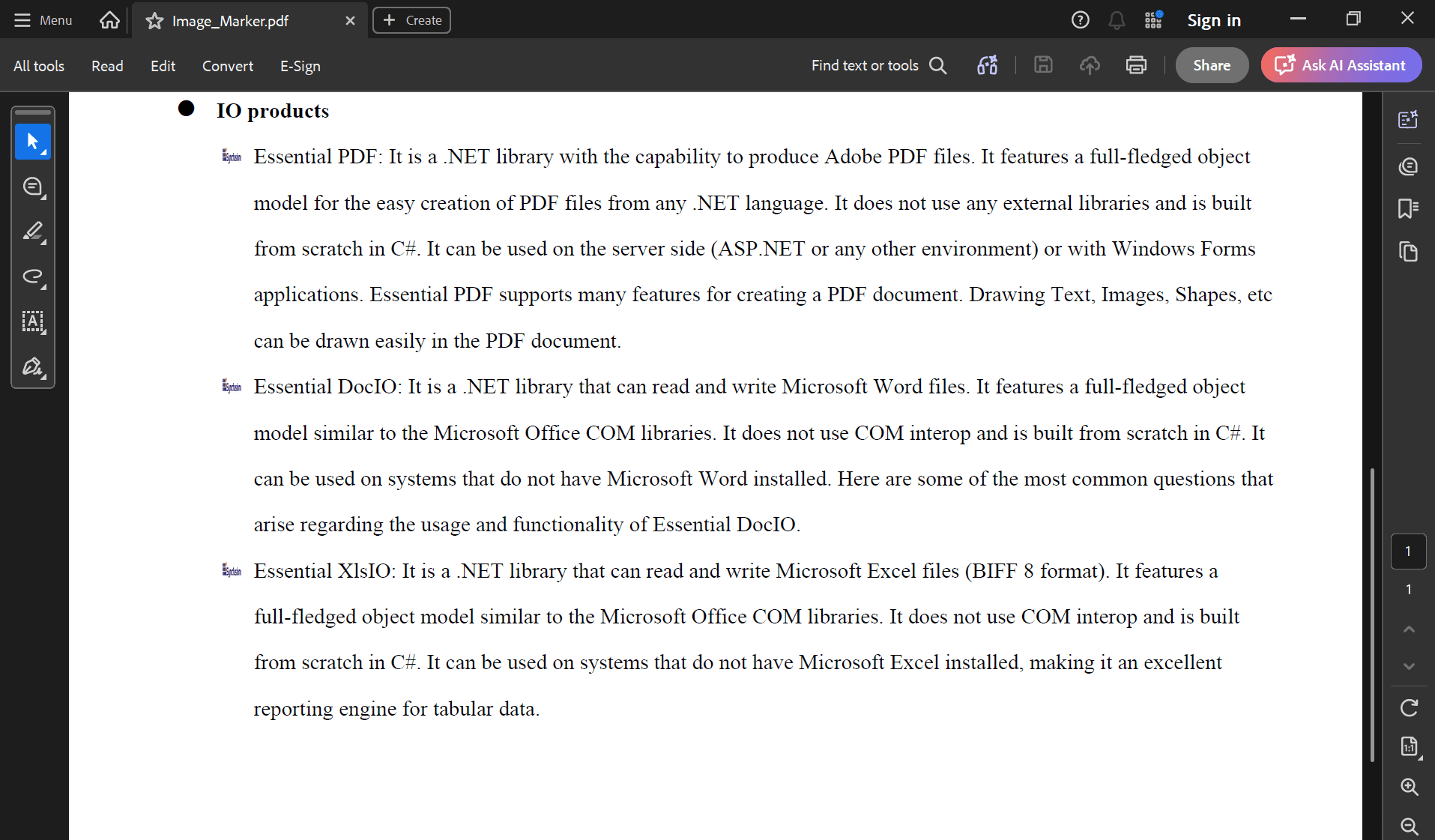
Task: Open the Pages thumbnails panel
Action: [1408, 252]
